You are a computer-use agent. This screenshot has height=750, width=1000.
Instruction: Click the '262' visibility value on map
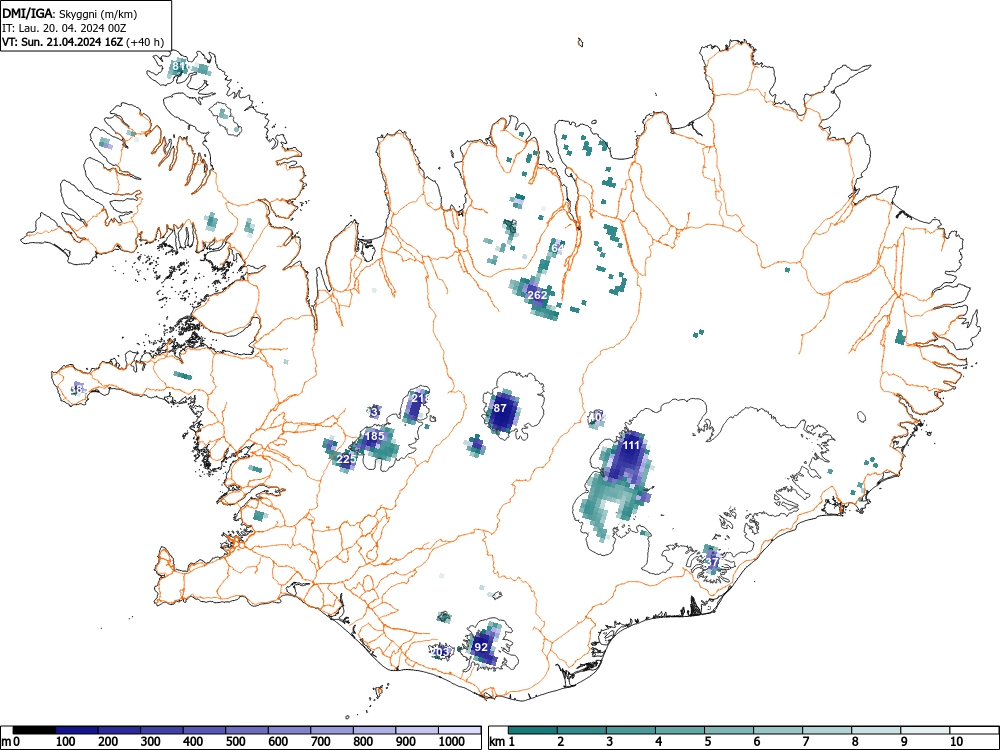tap(537, 295)
